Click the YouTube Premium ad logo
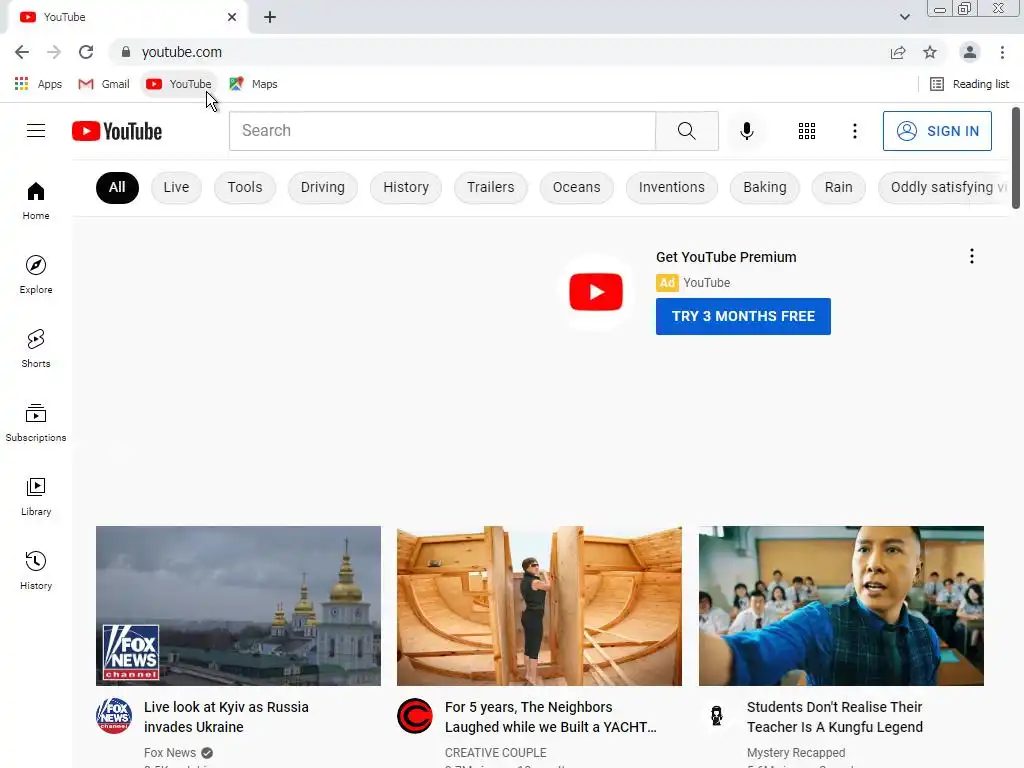Viewport: 1024px width, 768px height. pos(596,292)
